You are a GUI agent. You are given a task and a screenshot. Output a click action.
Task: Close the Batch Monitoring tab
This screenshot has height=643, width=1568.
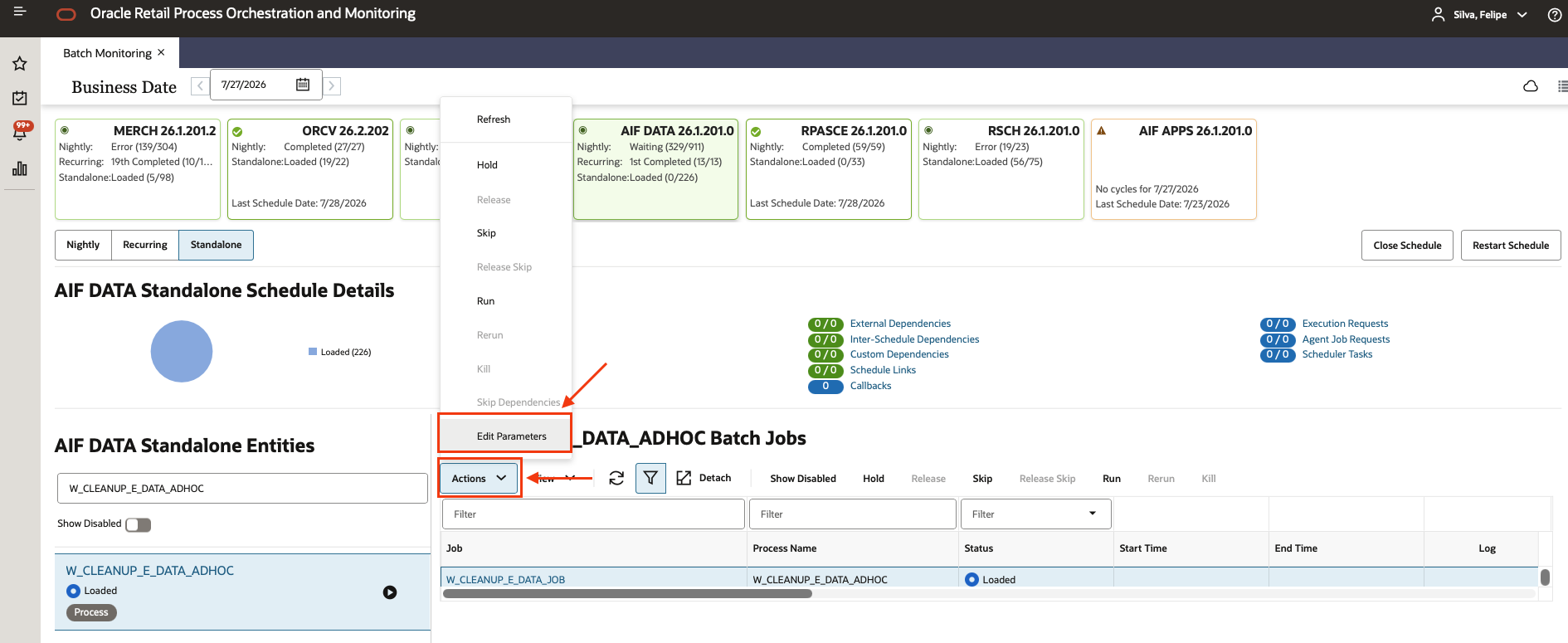pyautogui.click(x=161, y=52)
